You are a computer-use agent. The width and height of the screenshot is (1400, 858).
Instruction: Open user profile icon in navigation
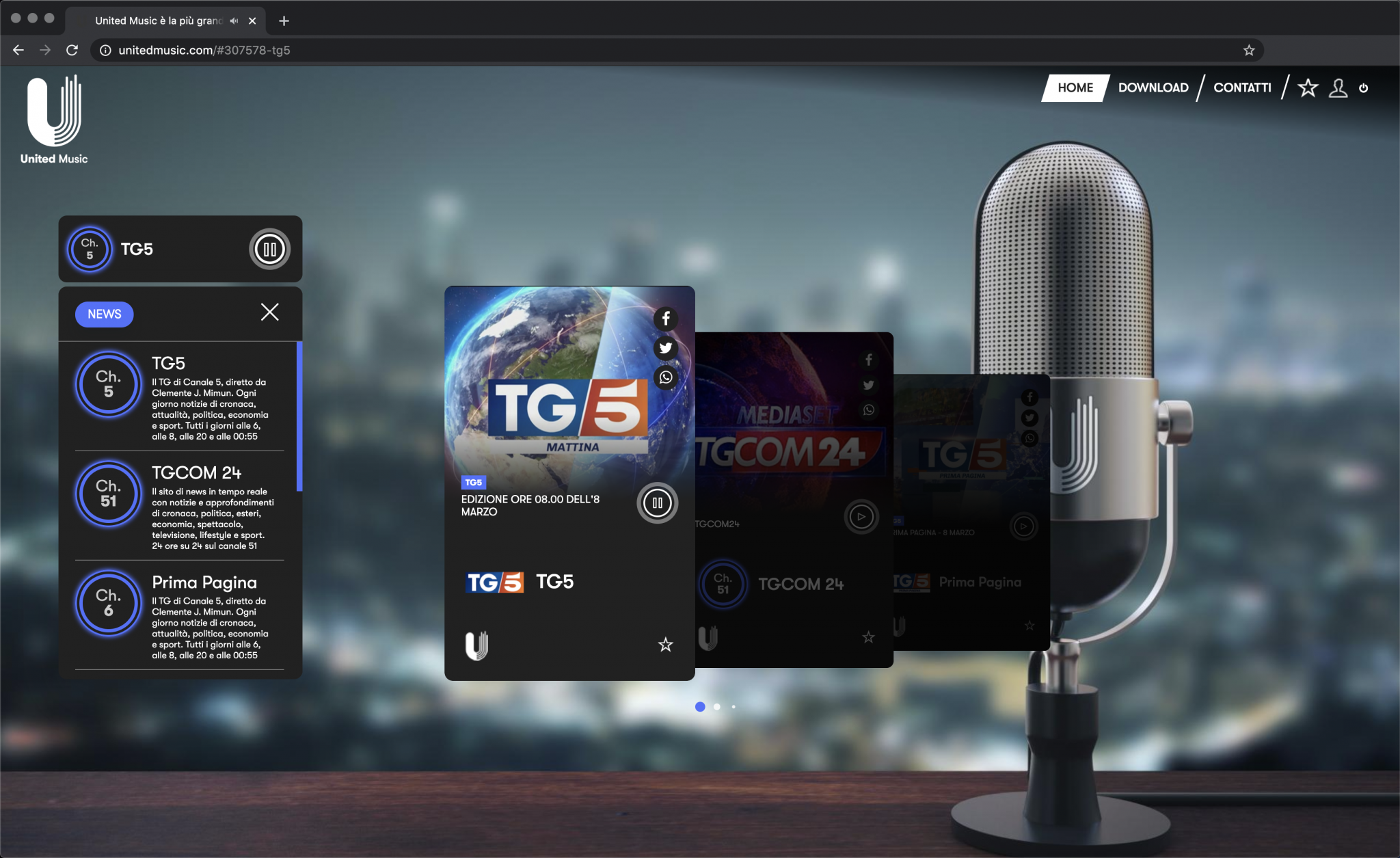[x=1338, y=88]
